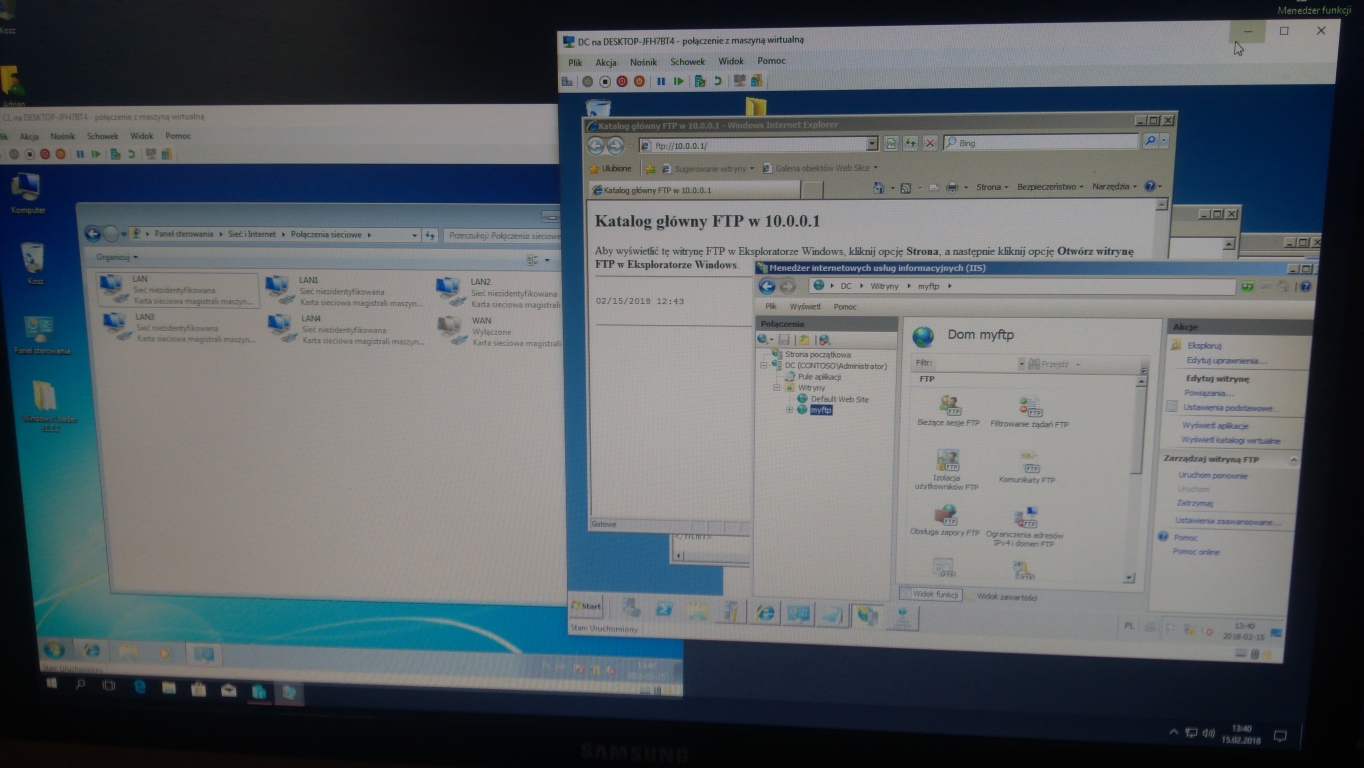Screen dimensions: 1364x768
Task: Open Obsługa zapory FTP feature
Action: click(x=944, y=522)
